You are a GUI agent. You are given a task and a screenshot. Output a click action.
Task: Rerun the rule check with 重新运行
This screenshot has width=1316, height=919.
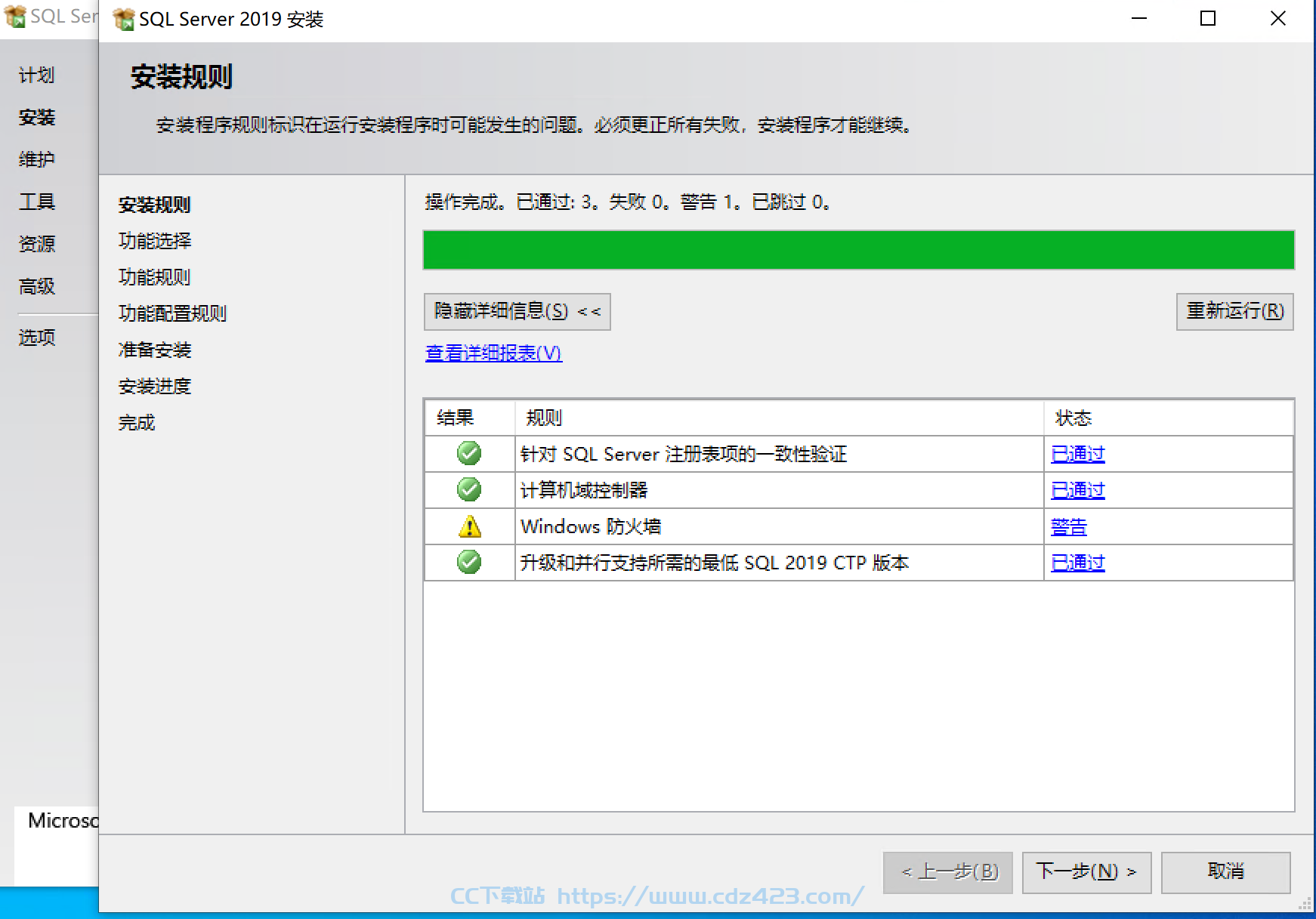tap(1235, 311)
